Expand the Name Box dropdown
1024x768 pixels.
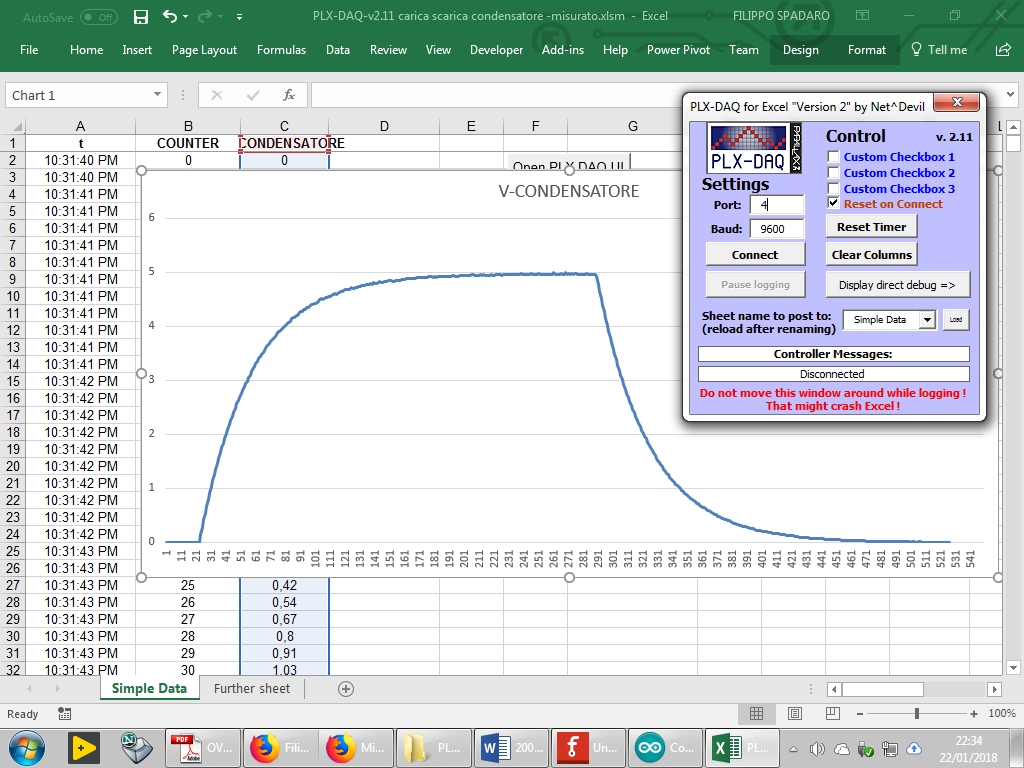click(157, 95)
